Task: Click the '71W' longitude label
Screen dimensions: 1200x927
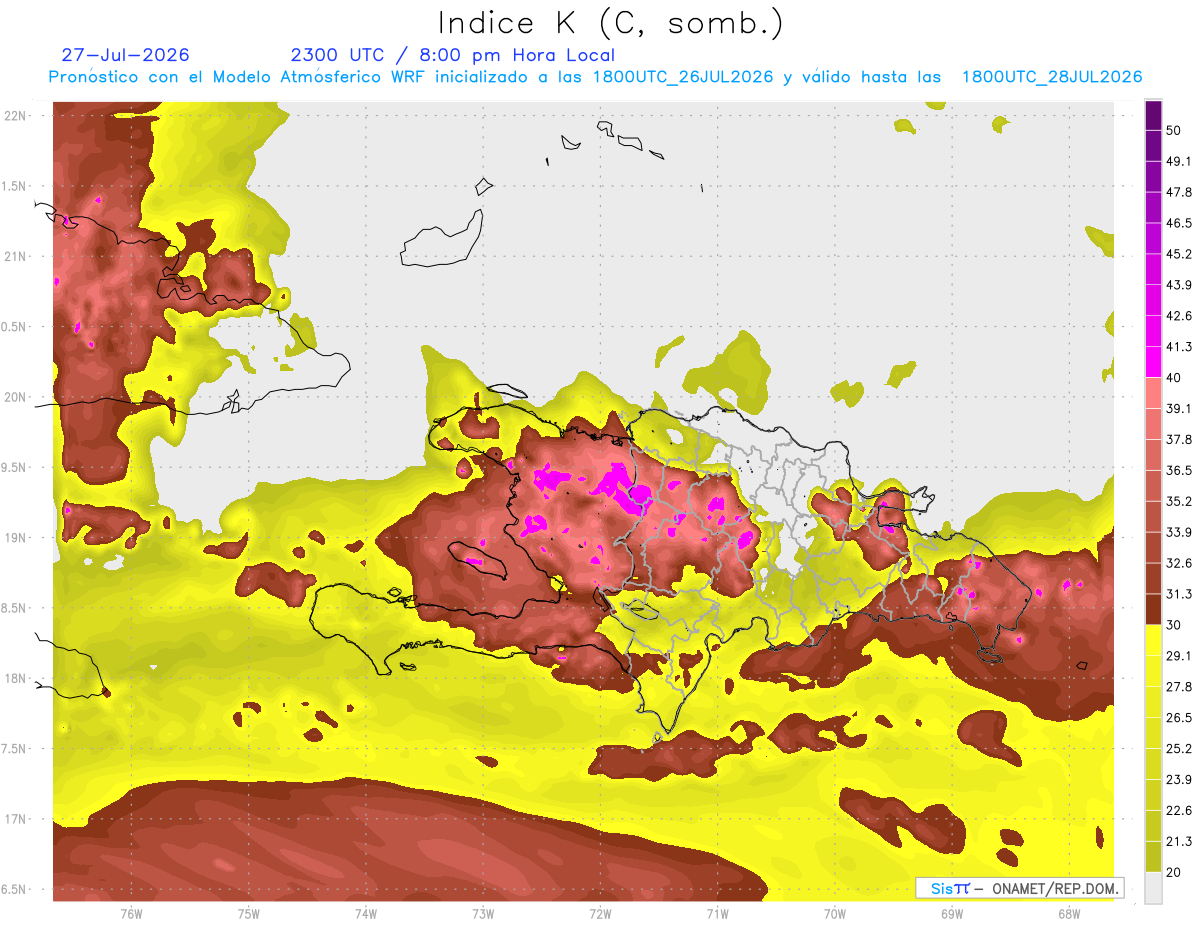Action: click(717, 915)
